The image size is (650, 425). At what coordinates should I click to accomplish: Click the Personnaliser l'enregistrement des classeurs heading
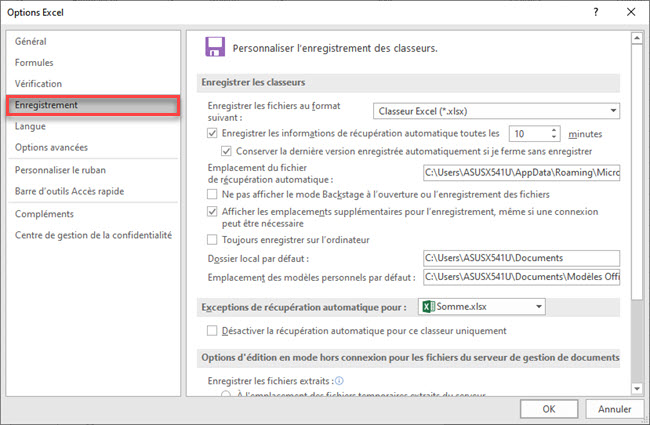coord(335,48)
